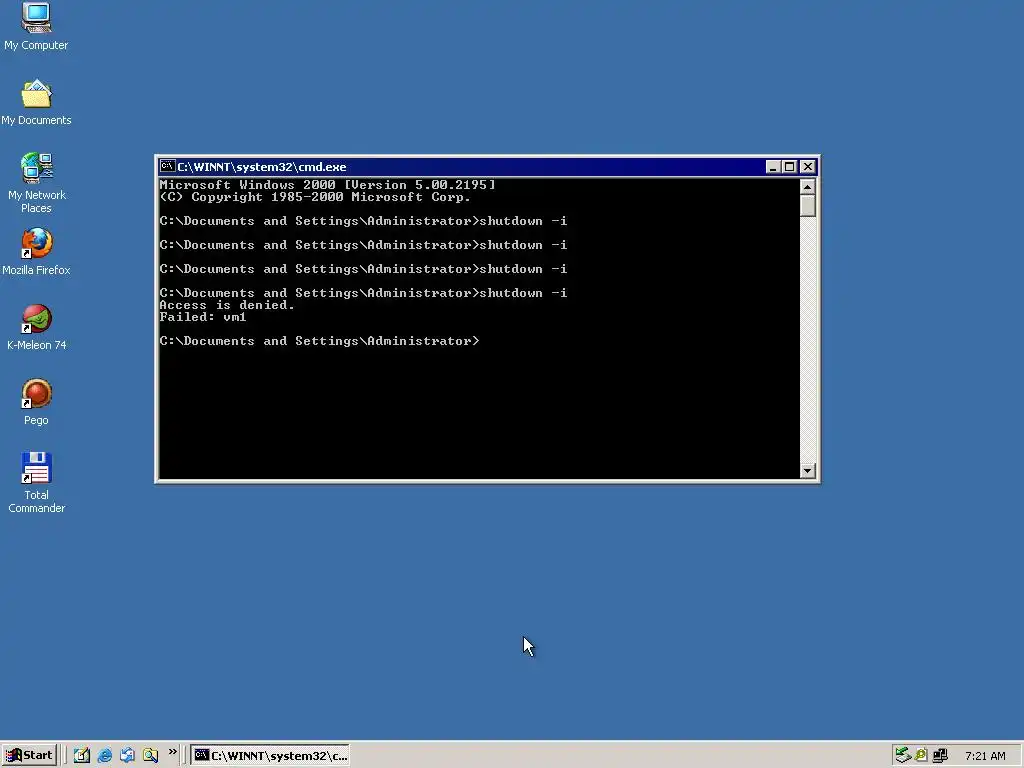Click the key document tray icon
This screenshot has height=768, width=1024.
tap(921, 755)
